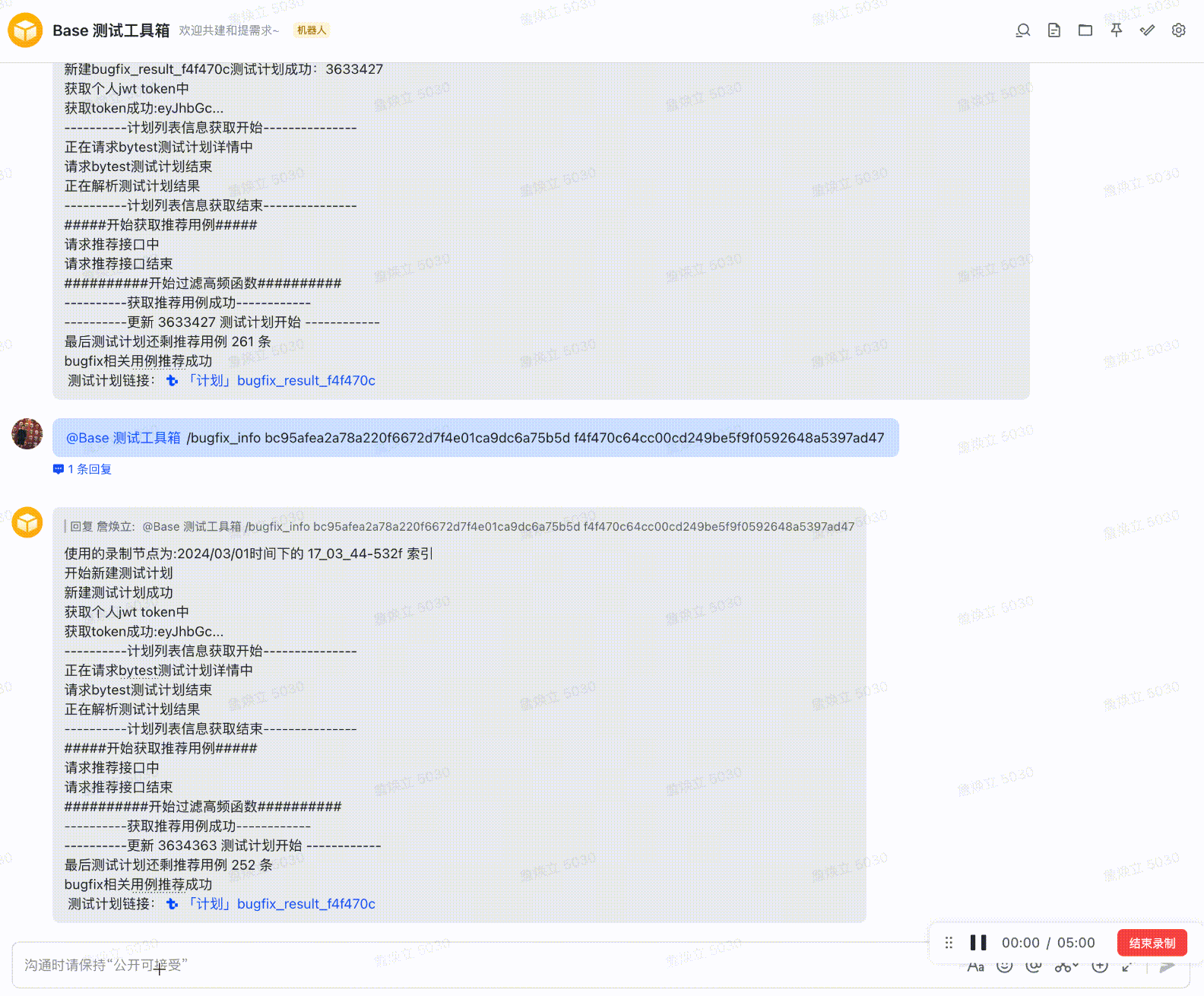Click line 更新 3633427 测试计划开始
Image resolution: width=1204 pixels, height=996 pixels.
(x=222, y=322)
